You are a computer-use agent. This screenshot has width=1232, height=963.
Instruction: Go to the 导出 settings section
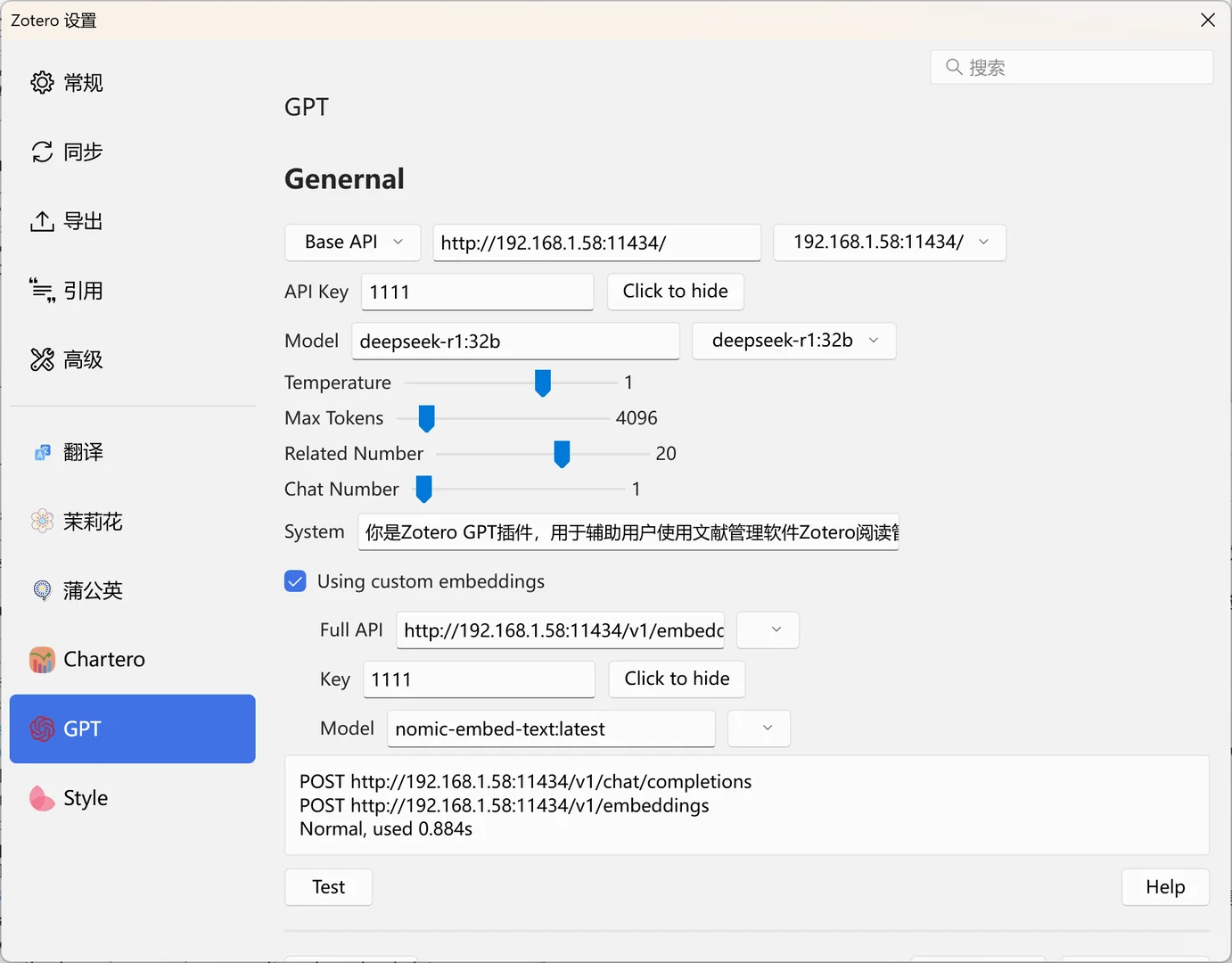tap(133, 221)
